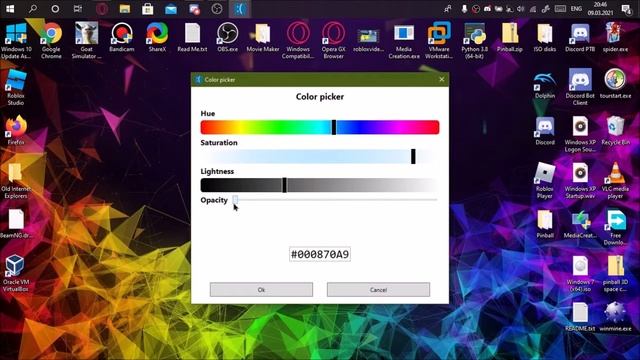Open Recycle Bin icon
The height and width of the screenshot is (360, 640).
click(x=615, y=131)
